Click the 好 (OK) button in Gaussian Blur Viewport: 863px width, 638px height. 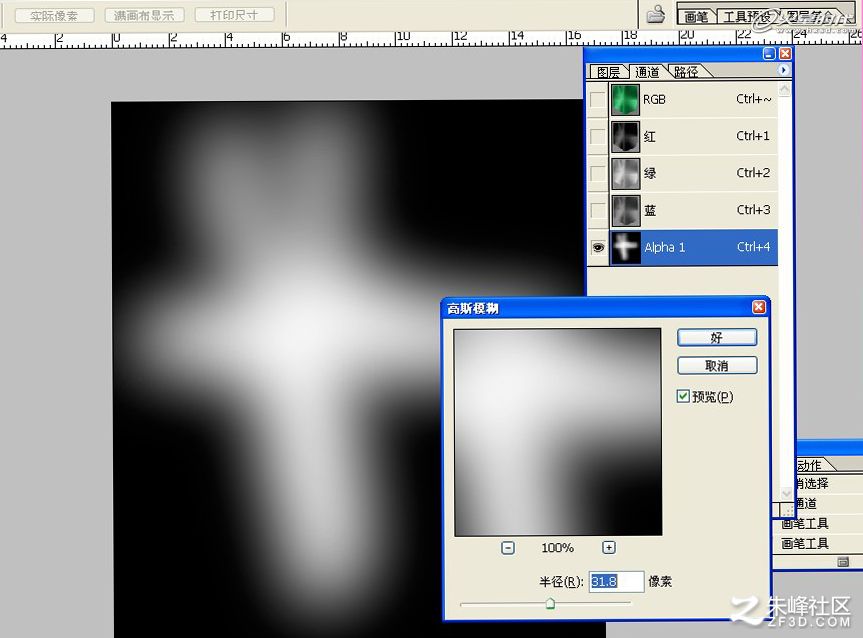point(717,337)
